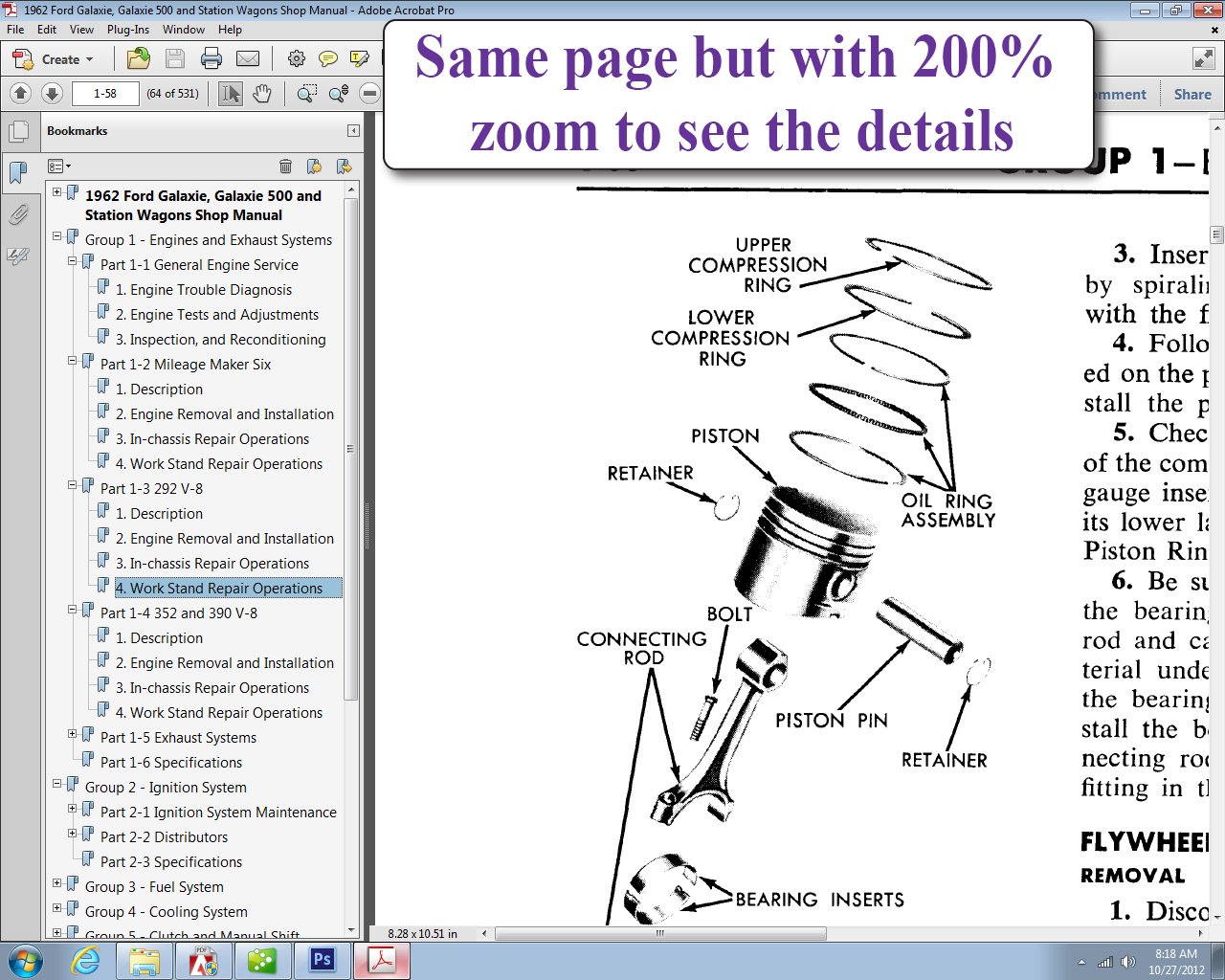Expand Group 3 - Fuel System bookmark

pyautogui.click(x=56, y=884)
